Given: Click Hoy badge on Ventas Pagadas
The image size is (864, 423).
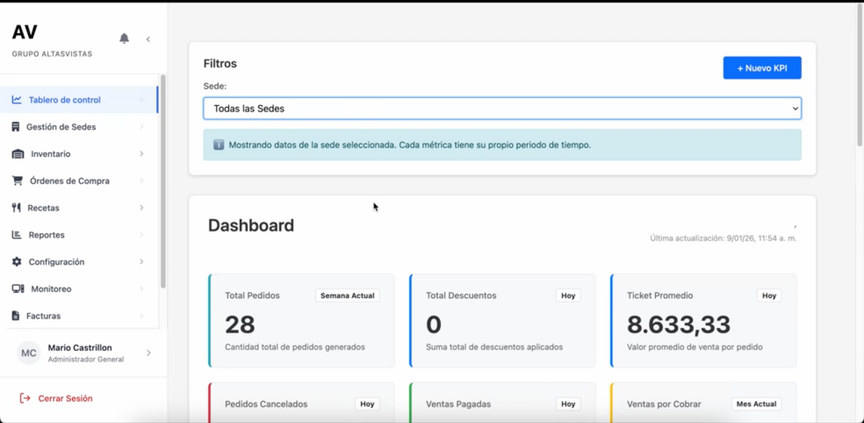Looking at the screenshot, I should tap(568, 404).
